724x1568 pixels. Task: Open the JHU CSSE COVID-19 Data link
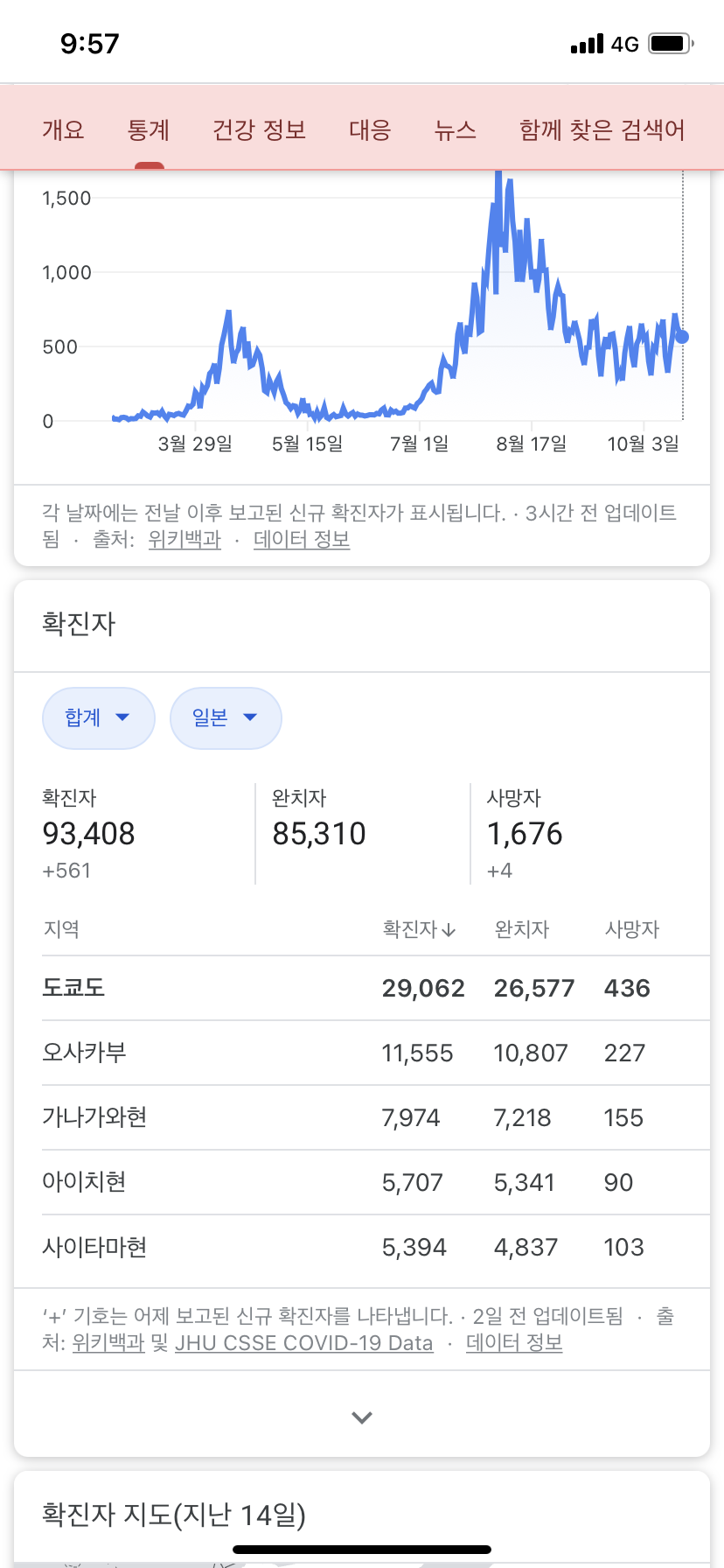(303, 1343)
